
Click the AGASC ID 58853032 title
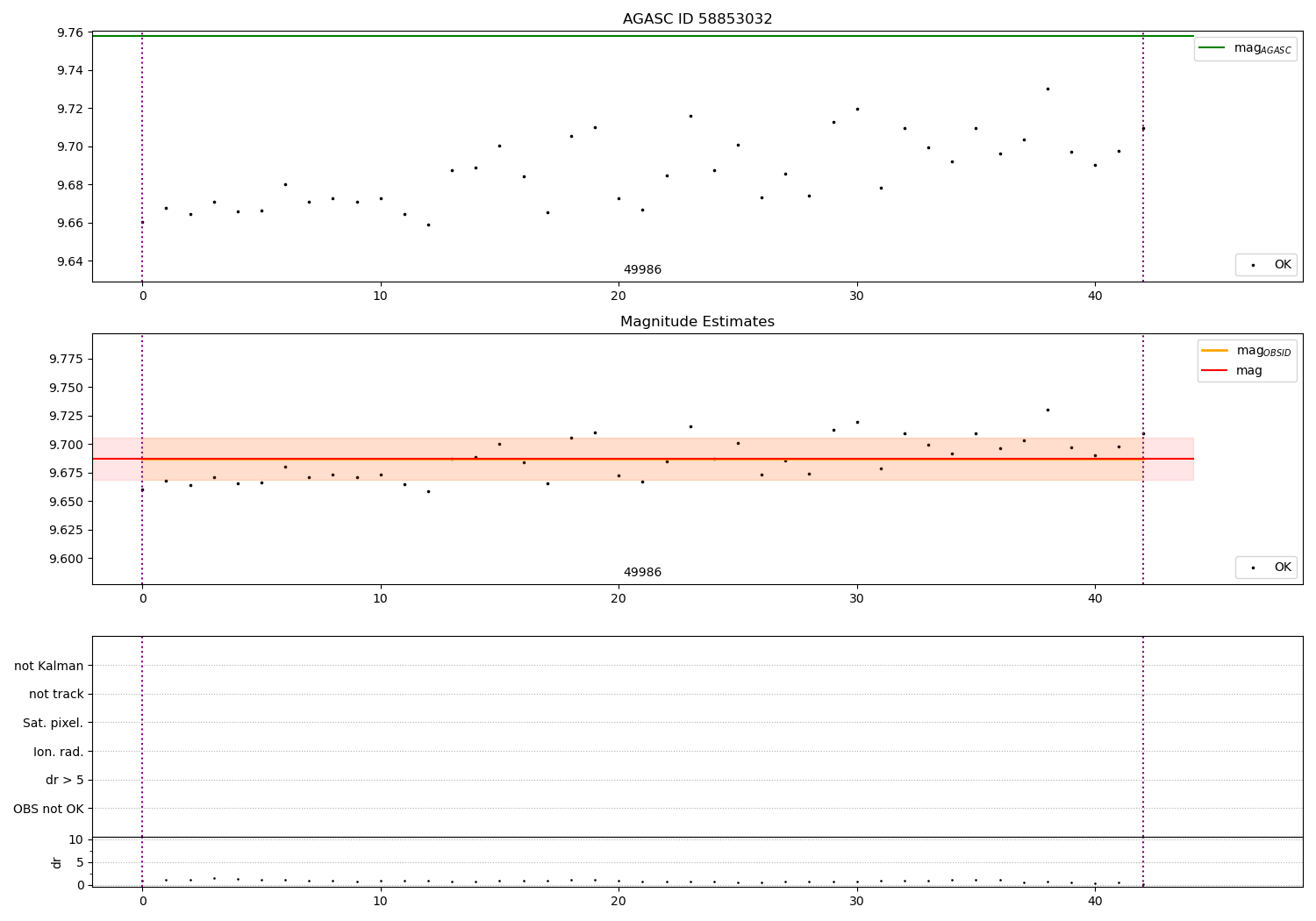(697, 19)
